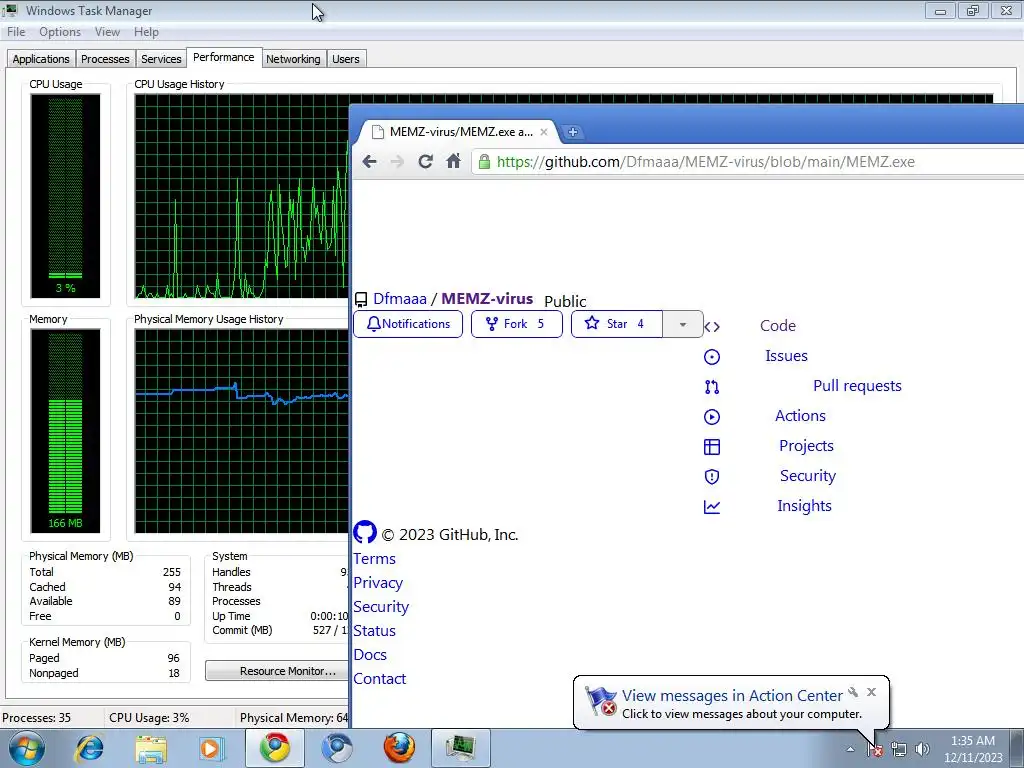The width and height of the screenshot is (1024, 768).
Task: Switch to the Processes tab
Action: tap(105, 59)
